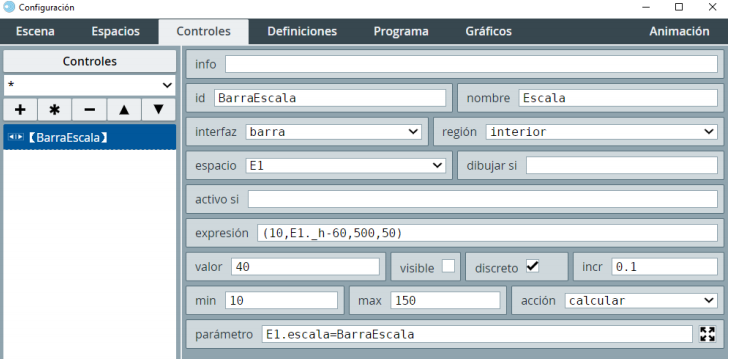The image size is (730, 360).
Task: Open the acción dropdown set to calcular
Action: coord(641,301)
